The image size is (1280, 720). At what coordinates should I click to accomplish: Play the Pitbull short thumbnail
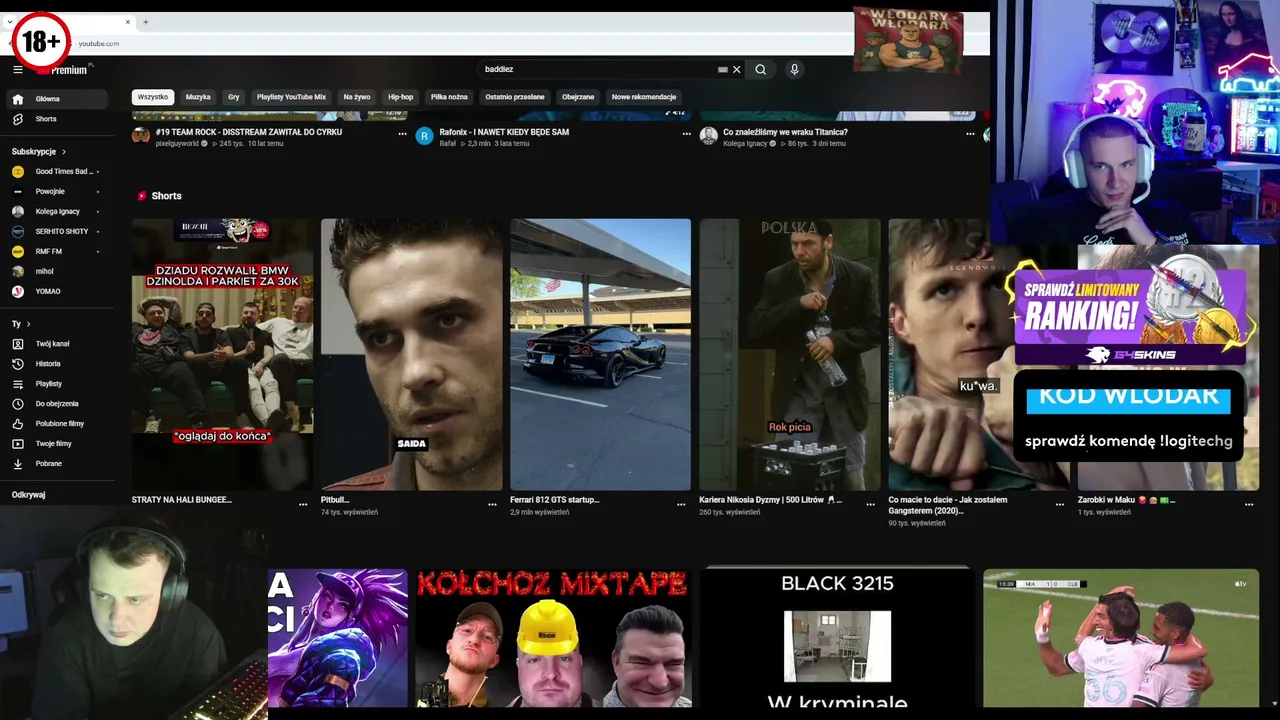(411, 354)
